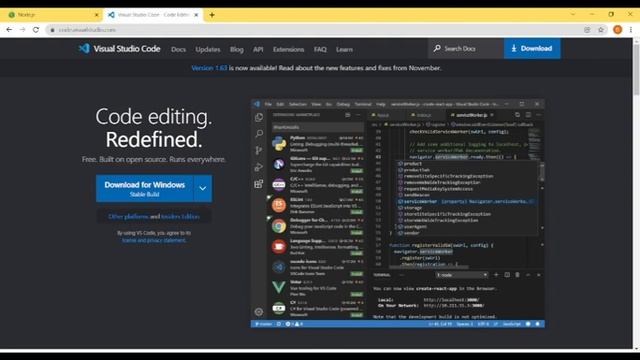Focus the Search Docs field

point(466,49)
